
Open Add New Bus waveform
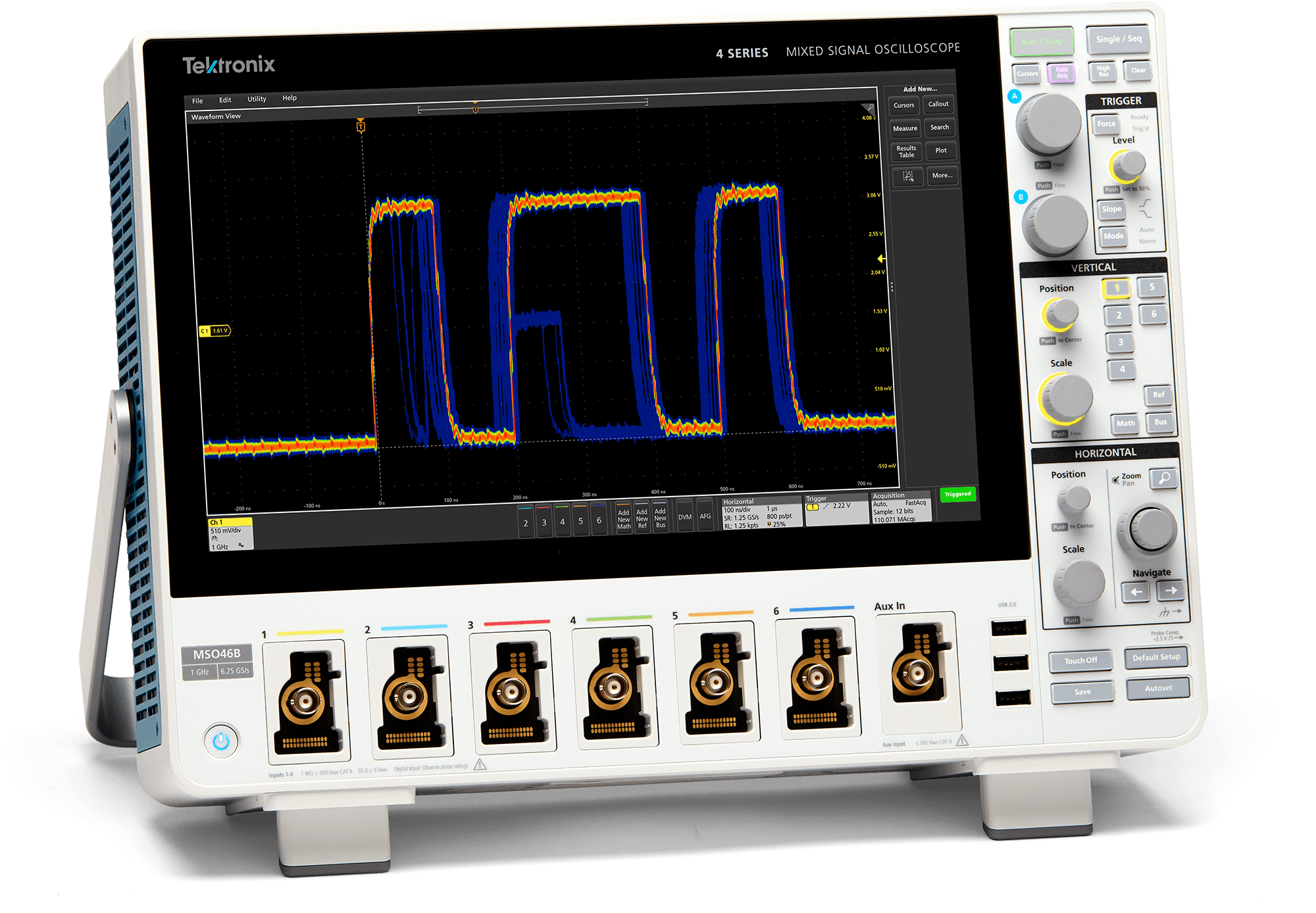(660, 518)
